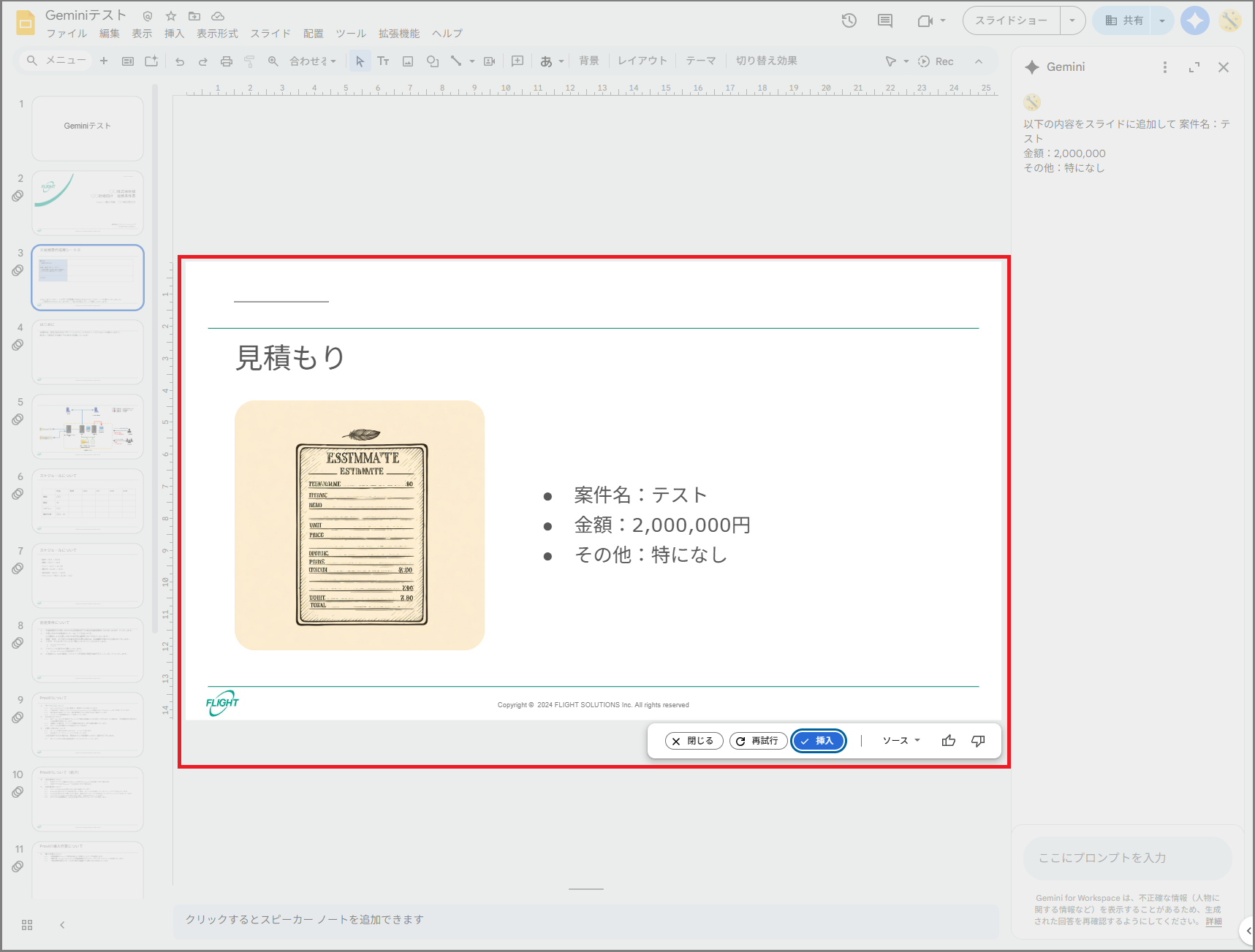Image resolution: width=1255 pixels, height=952 pixels.
Task: Click the 共有 share button
Action: coord(1123,20)
